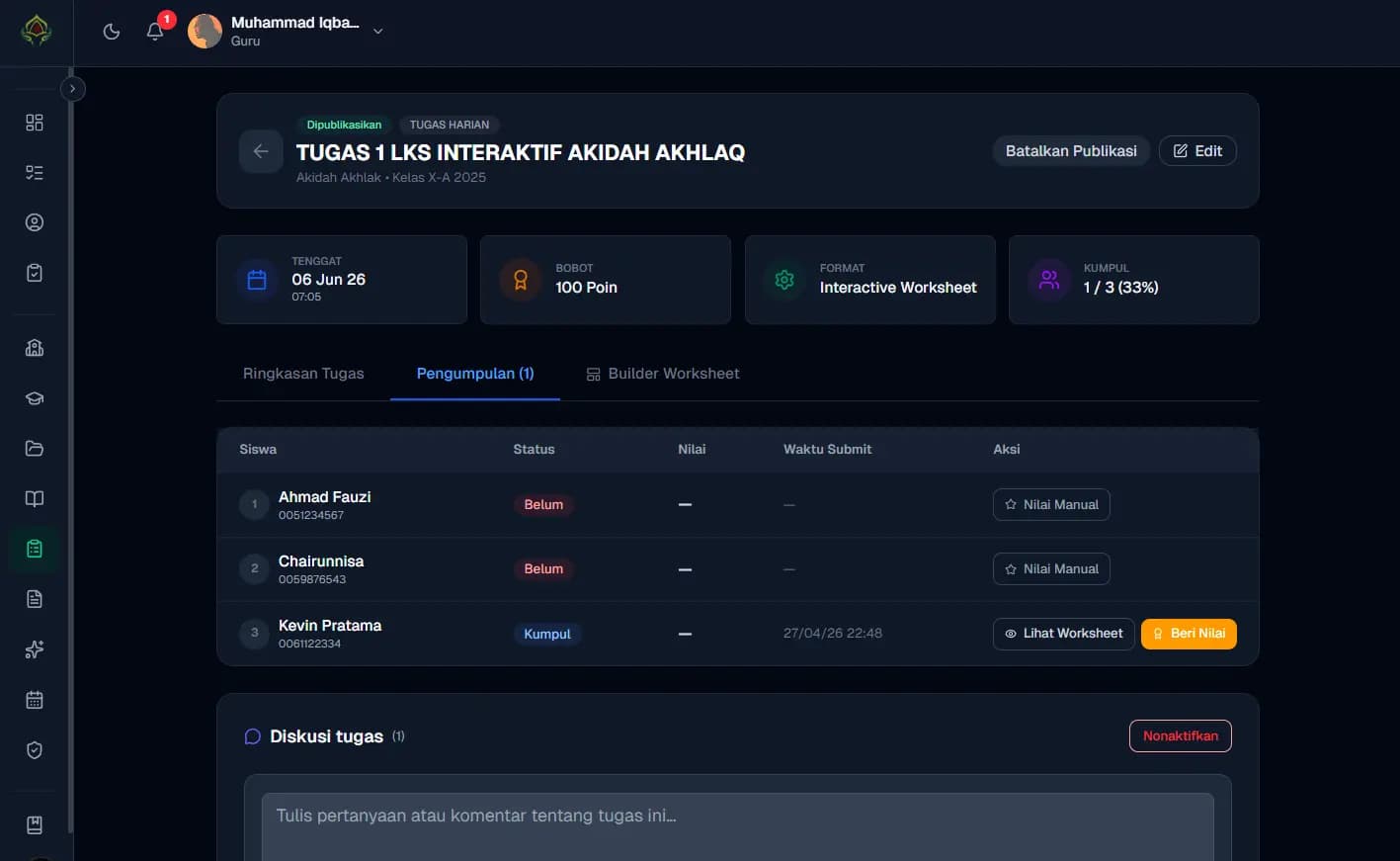
Task: Click the gear icon on Format card
Action: (784, 280)
